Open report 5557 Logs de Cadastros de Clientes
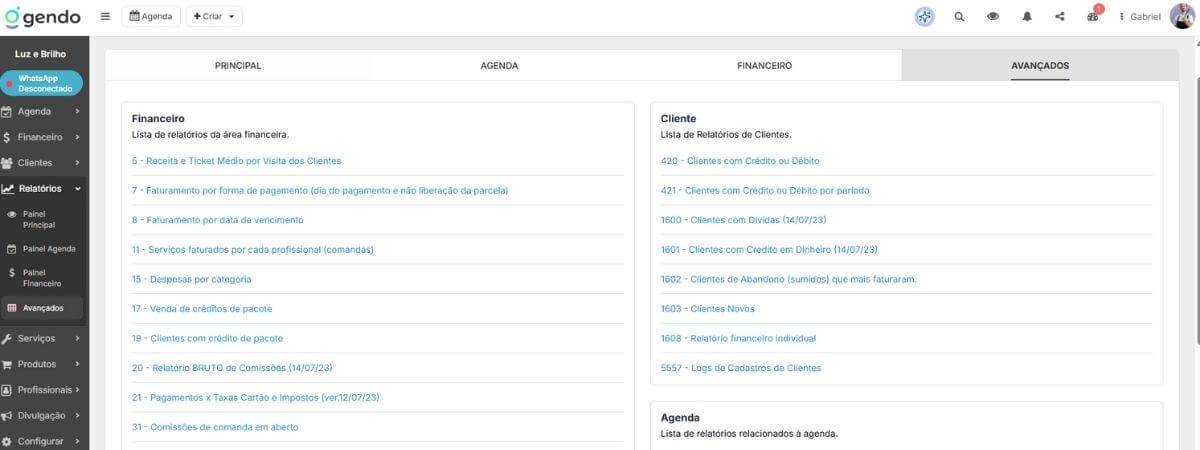 pos(741,368)
